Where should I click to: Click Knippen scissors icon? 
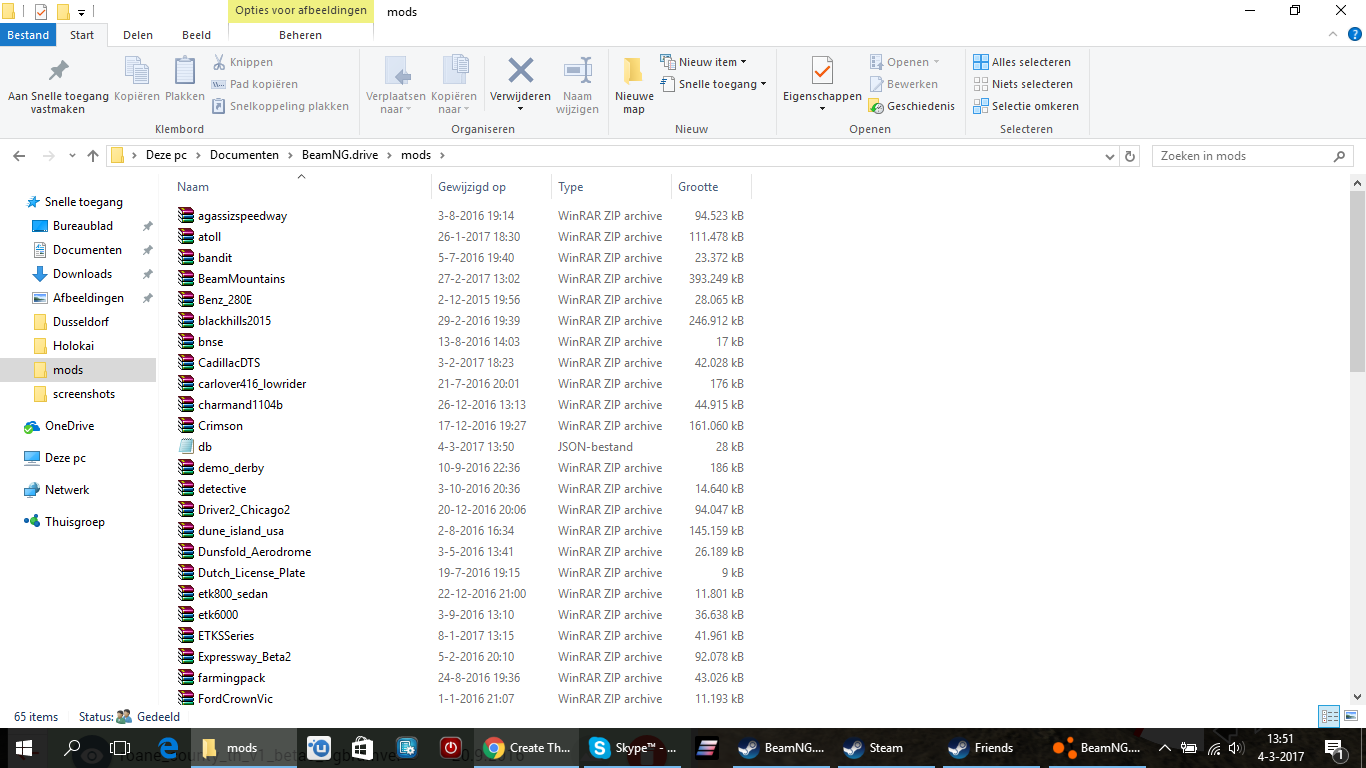click(220, 62)
